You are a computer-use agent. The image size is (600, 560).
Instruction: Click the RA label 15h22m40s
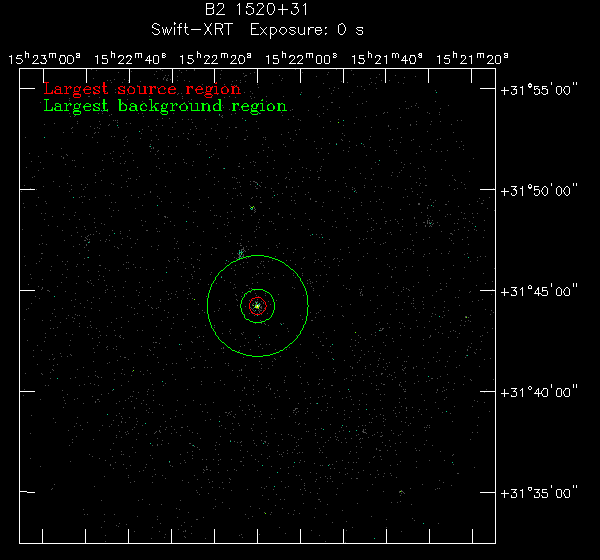(130, 59)
